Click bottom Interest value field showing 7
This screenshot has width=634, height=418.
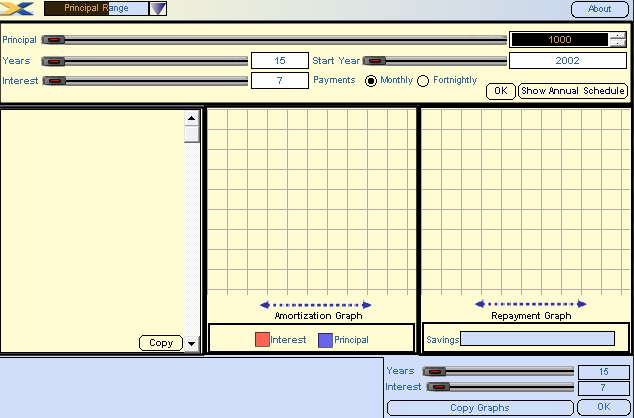coord(603,388)
